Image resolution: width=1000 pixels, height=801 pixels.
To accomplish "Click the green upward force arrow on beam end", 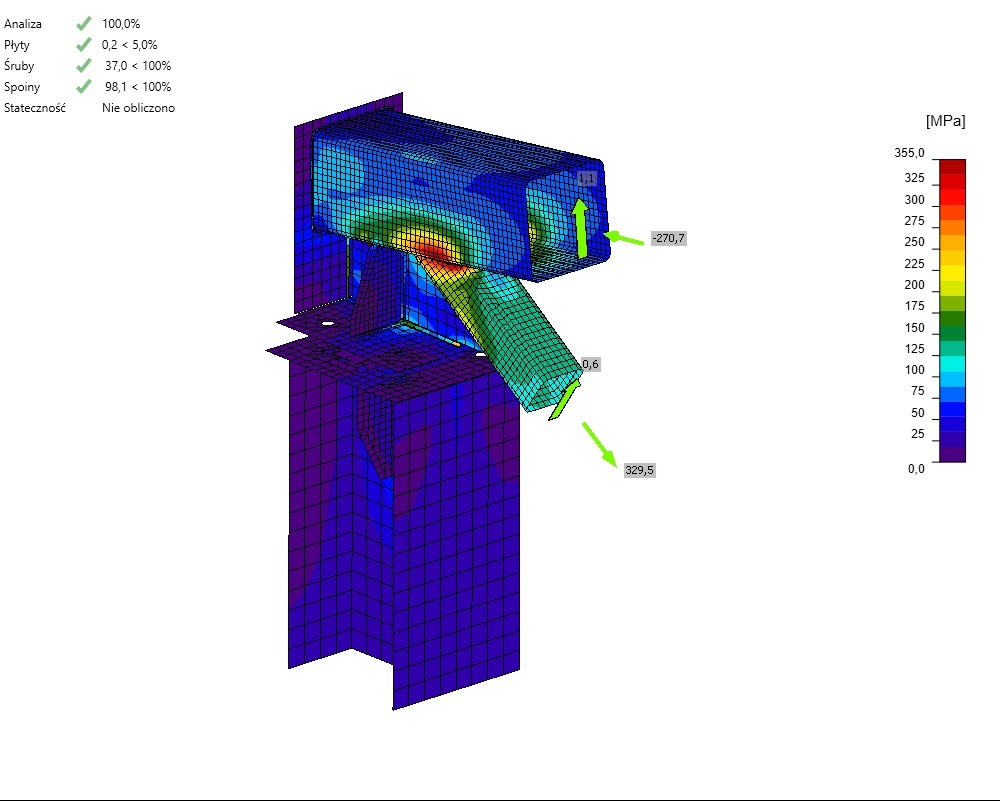I will coord(579,227).
